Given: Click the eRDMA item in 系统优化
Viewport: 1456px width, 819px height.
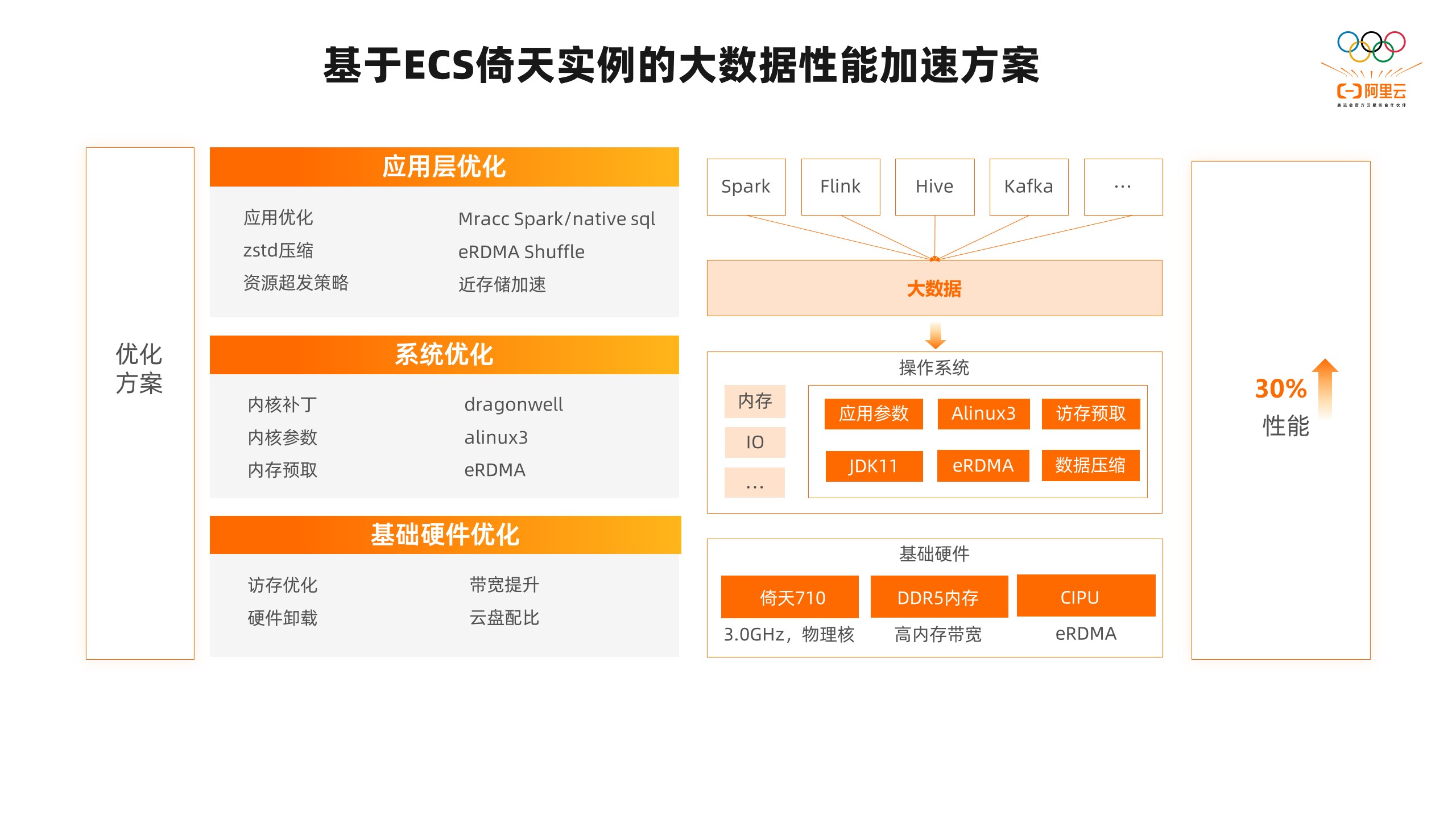Looking at the screenshot, I should click(x=495, y=470).
